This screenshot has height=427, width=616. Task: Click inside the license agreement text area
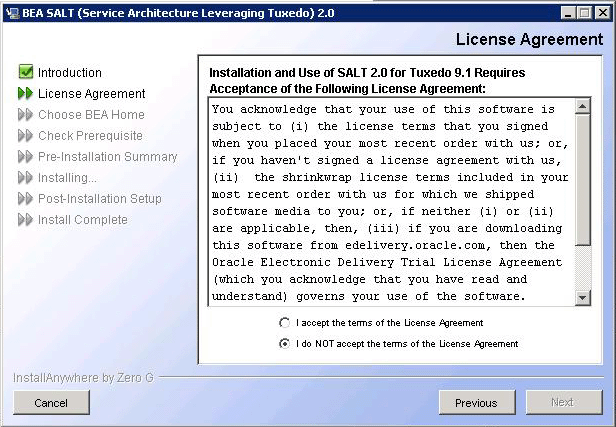click(391, 202)
